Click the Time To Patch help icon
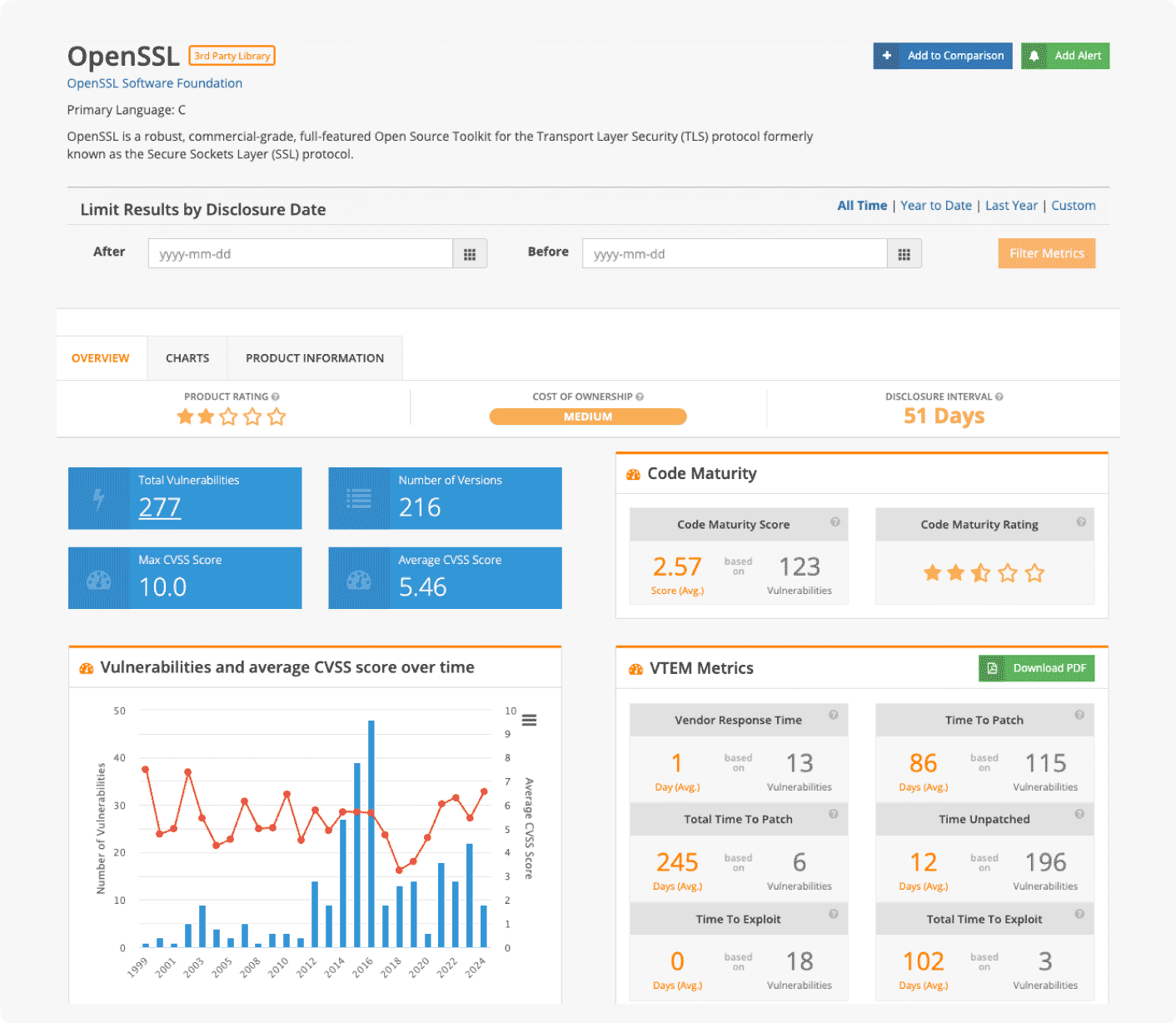This screenshot has width=1176, height=1023. [1079, 715]
